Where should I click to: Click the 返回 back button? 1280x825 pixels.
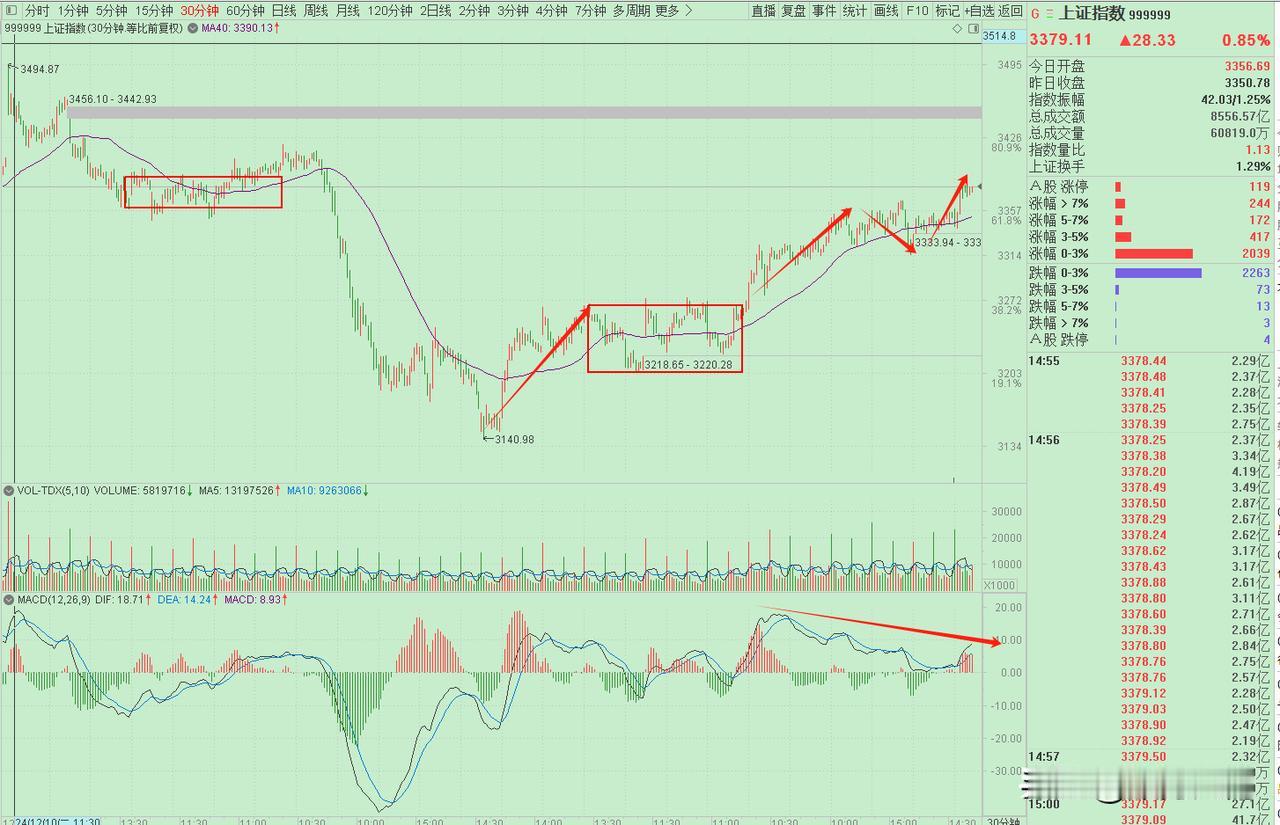point(1010,10)
